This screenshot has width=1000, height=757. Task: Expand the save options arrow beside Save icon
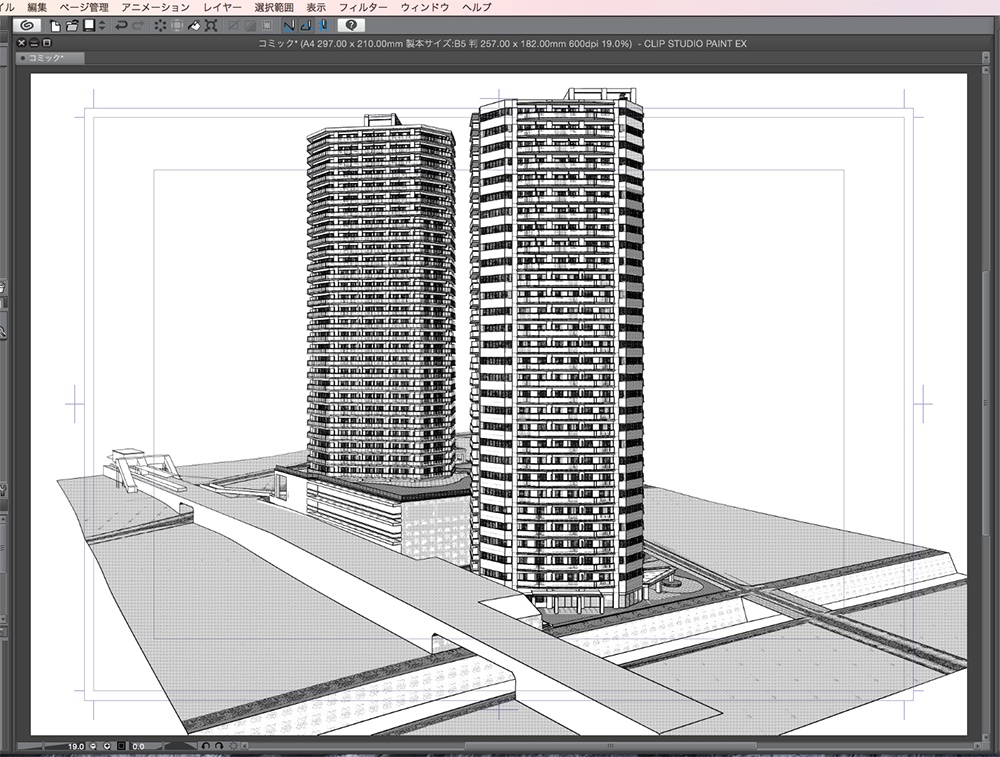[x=100, y=24]
